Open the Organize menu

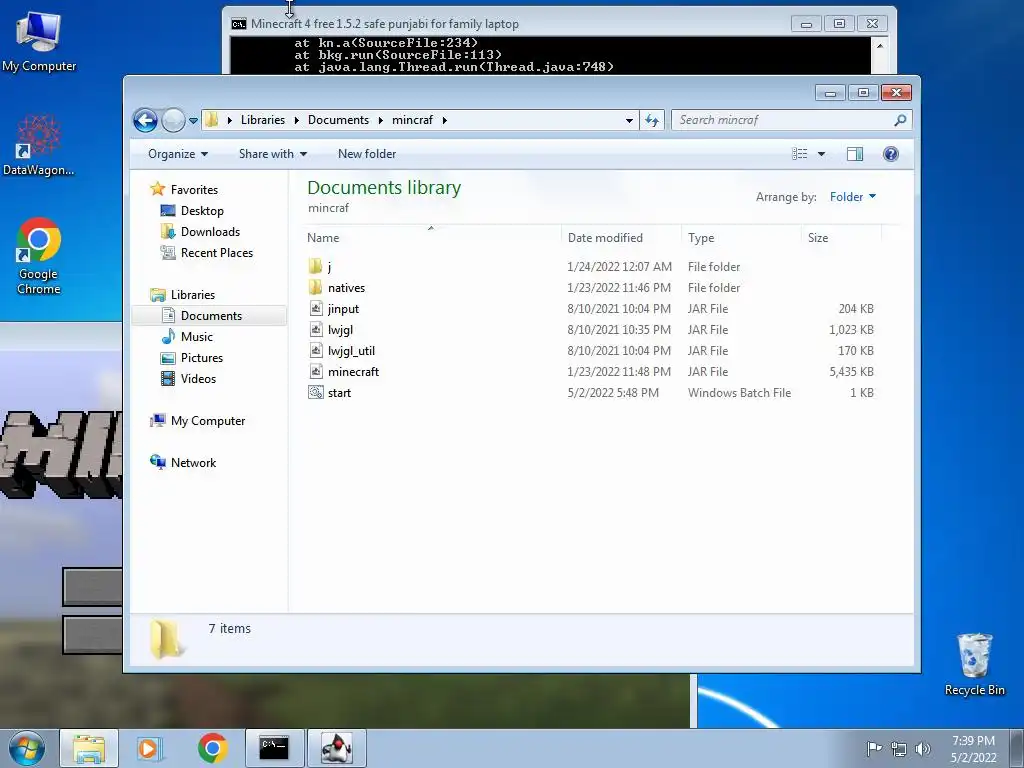tap(178, 154)
